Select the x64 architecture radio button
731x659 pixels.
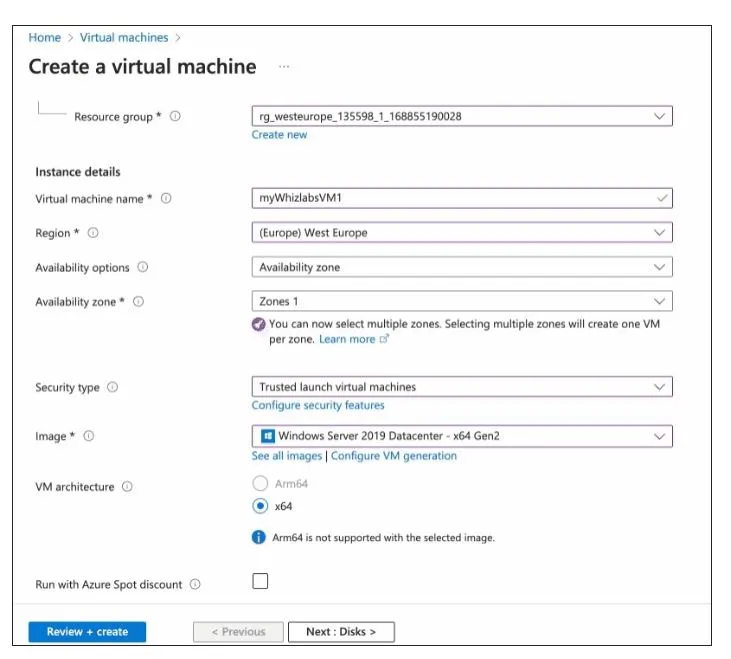click(x=260, y=506)
